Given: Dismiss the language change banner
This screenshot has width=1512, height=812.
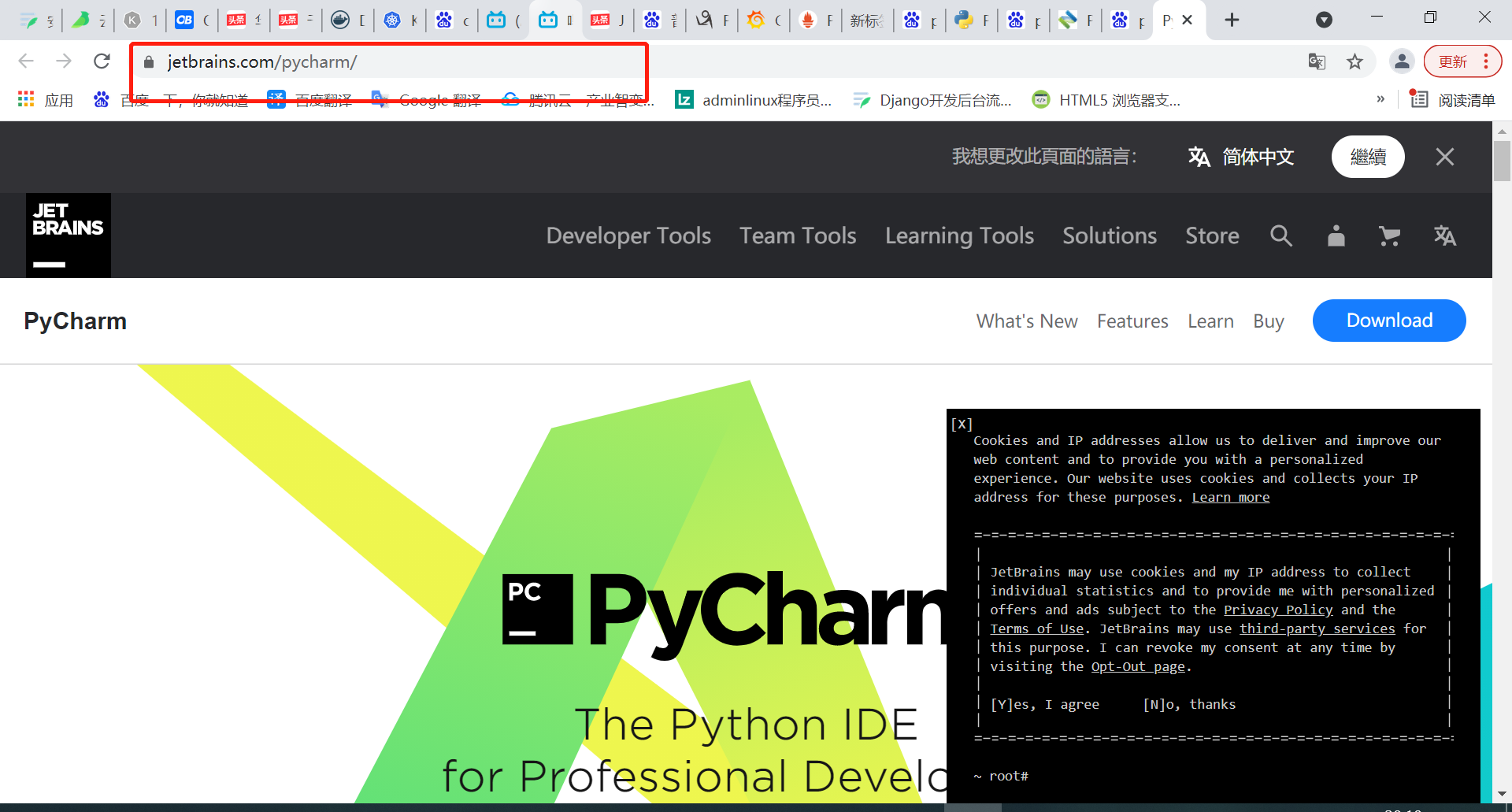Looking at the screenshot, I should coord(1445,157).
